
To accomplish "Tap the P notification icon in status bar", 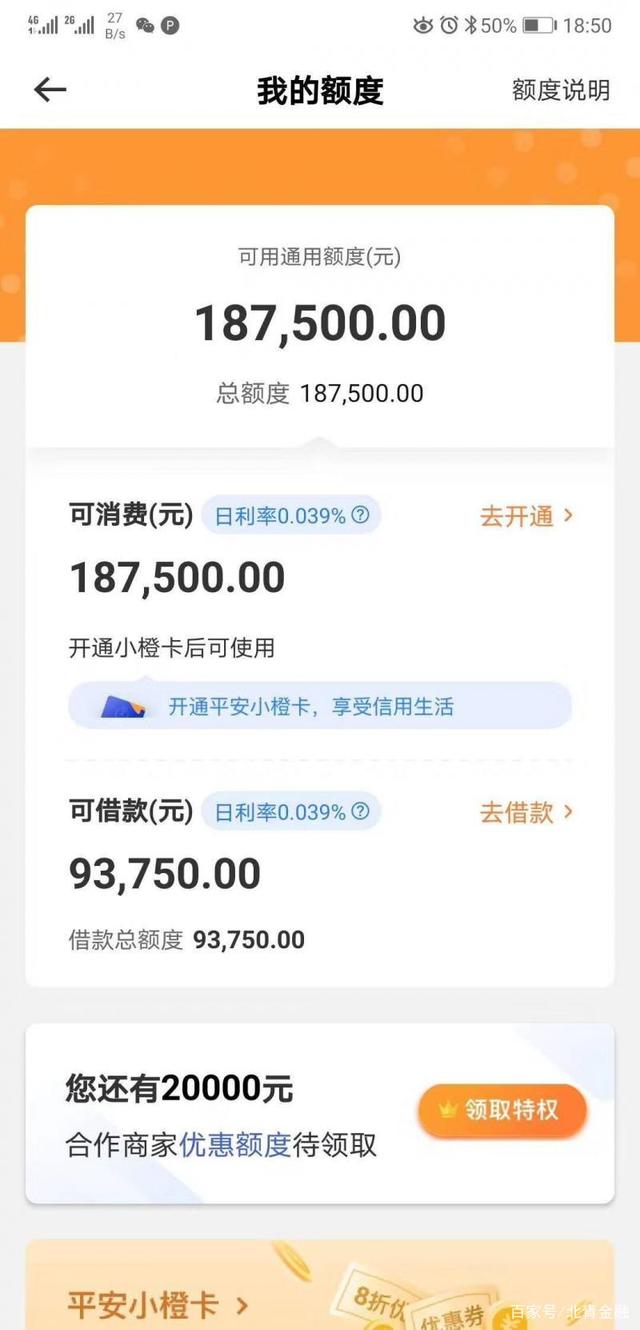I will pyautogui.click(x=168, y=25).
